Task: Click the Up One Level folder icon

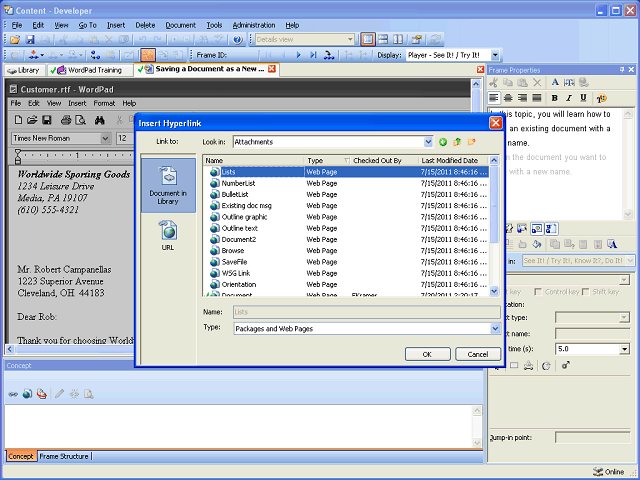Action: (x=457, y=142)
